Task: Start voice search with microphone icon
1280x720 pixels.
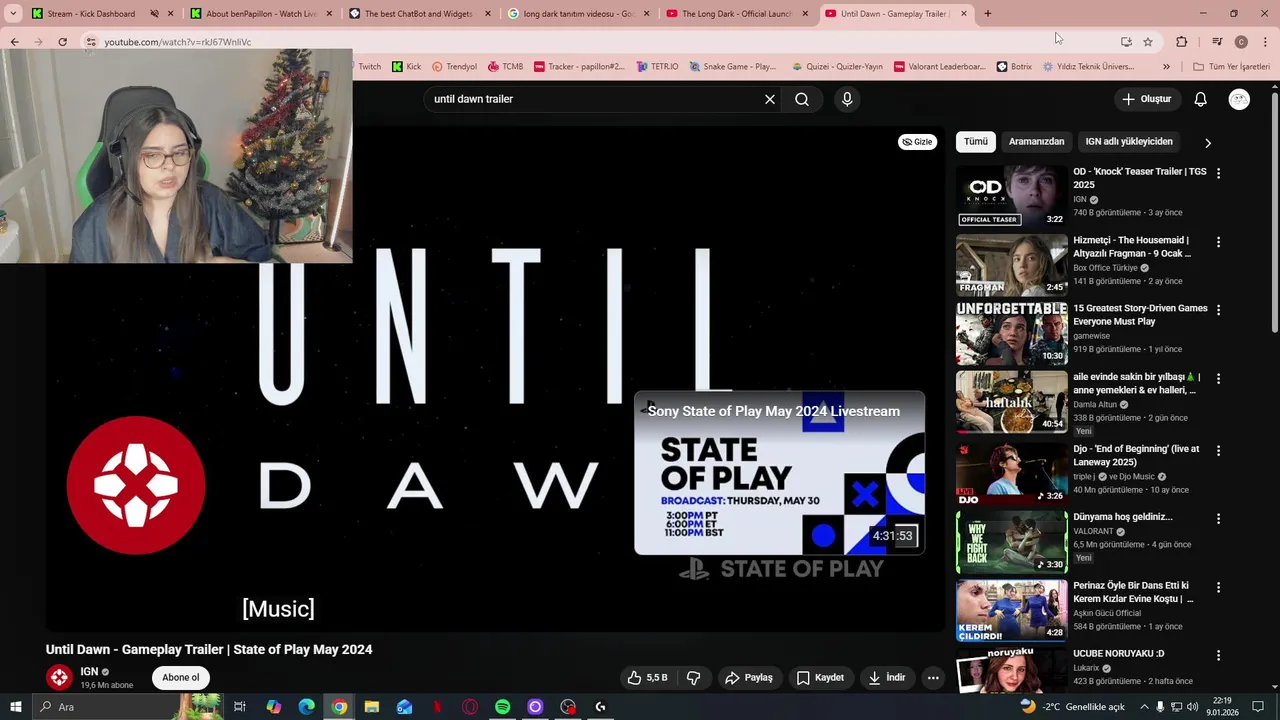Action: point(847,99)
